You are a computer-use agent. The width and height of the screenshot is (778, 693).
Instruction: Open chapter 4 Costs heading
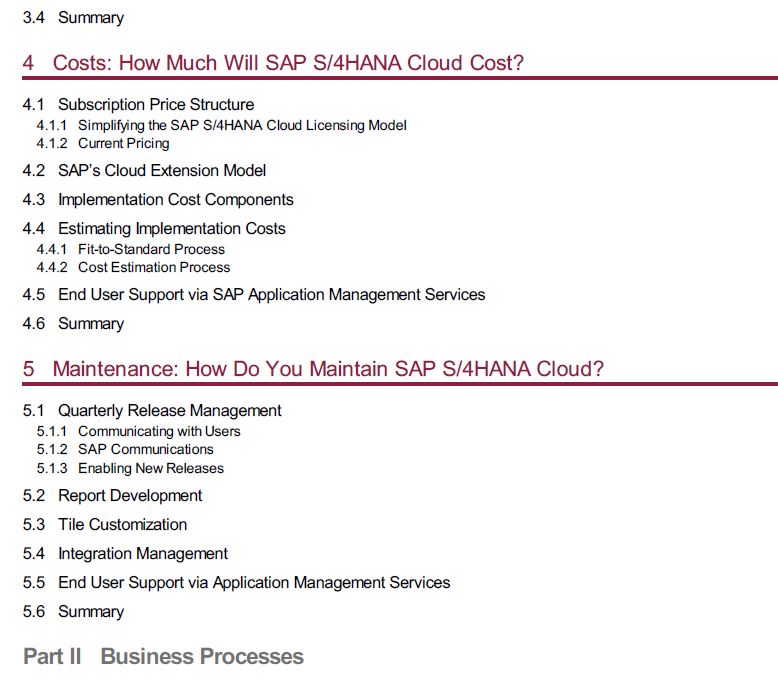tap(273, 63)
